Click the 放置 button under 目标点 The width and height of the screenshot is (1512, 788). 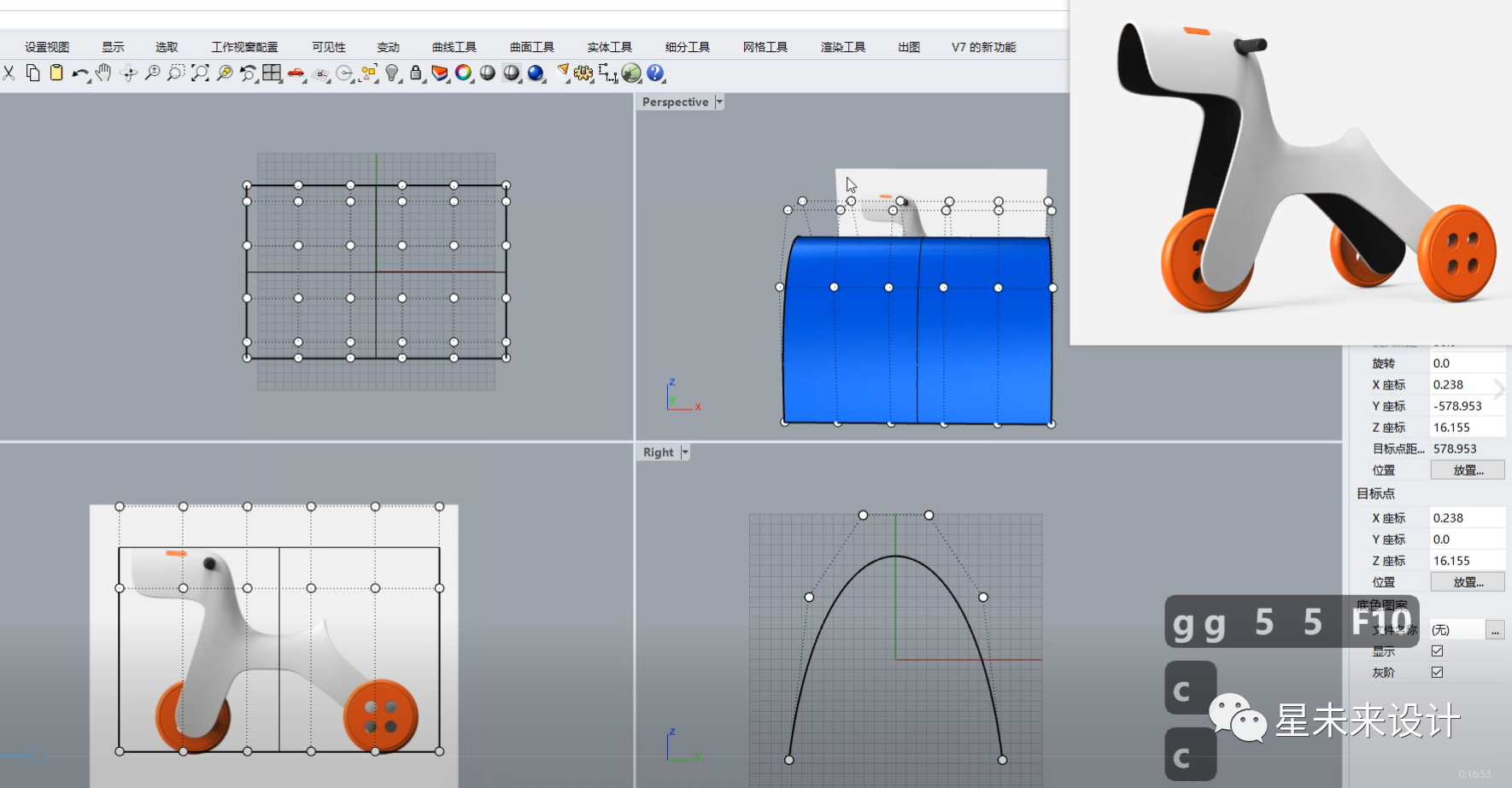(x=1468, y=582)
